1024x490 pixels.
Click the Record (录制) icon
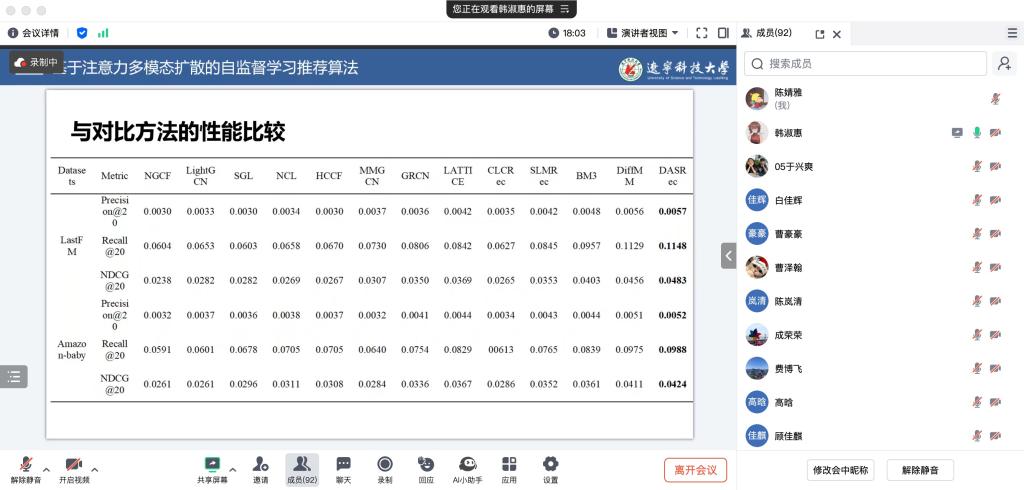(385, 469)
